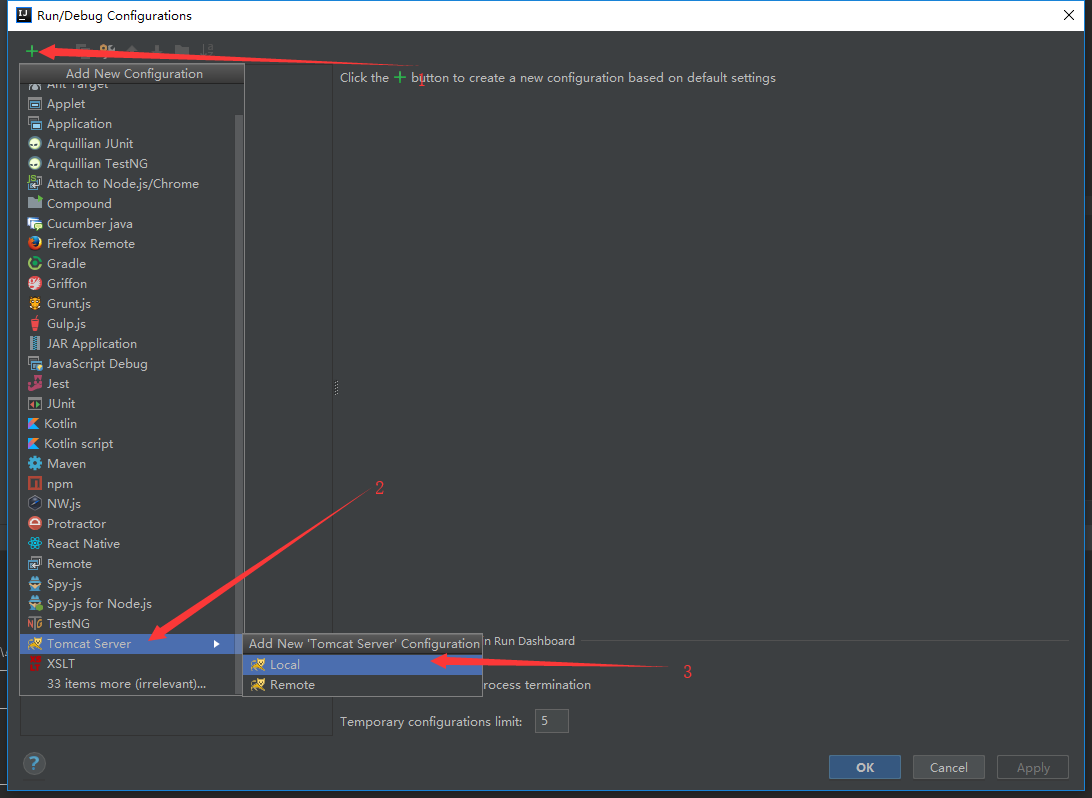This screenshot has width=1092, height=798.
Task: Choose Firefox Remote configuration
Action: (x=132, y=244)
